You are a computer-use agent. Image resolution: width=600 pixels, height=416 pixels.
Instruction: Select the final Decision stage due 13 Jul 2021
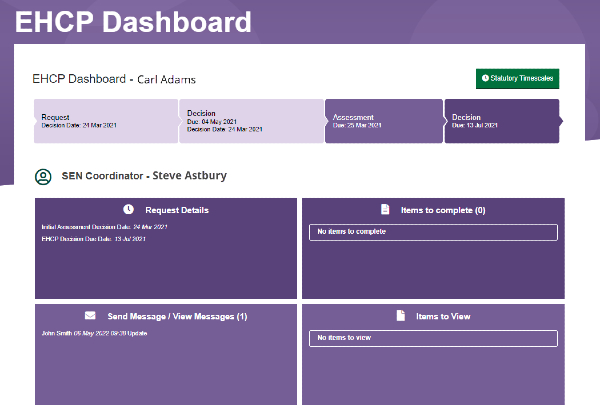[x=500, y=121]
